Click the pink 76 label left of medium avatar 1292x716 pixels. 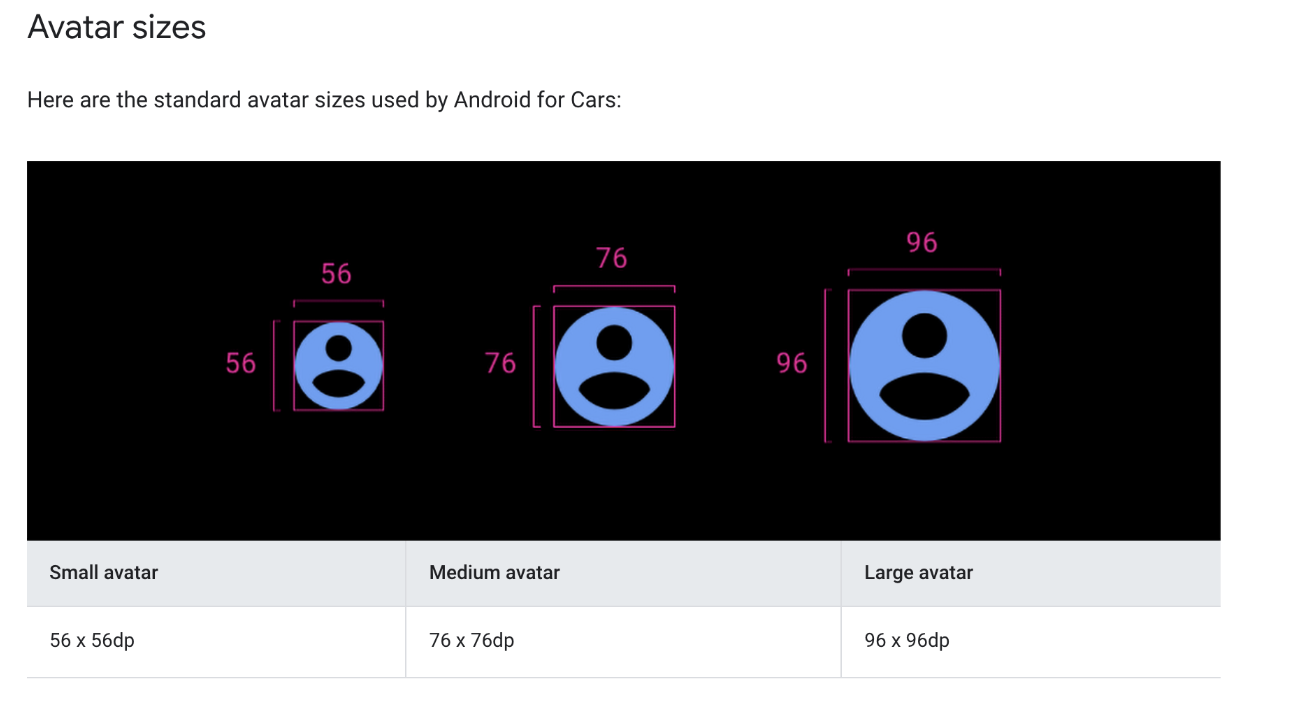click(501, 363)
